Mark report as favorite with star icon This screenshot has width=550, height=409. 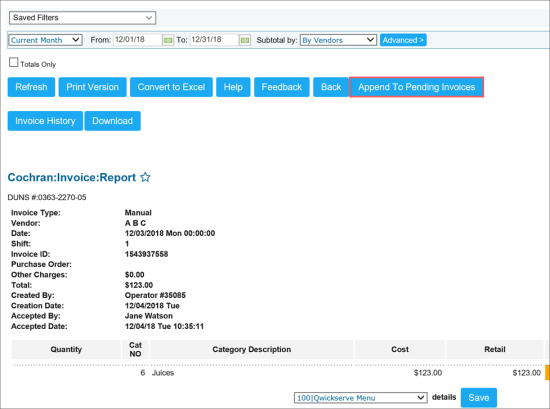145,177
